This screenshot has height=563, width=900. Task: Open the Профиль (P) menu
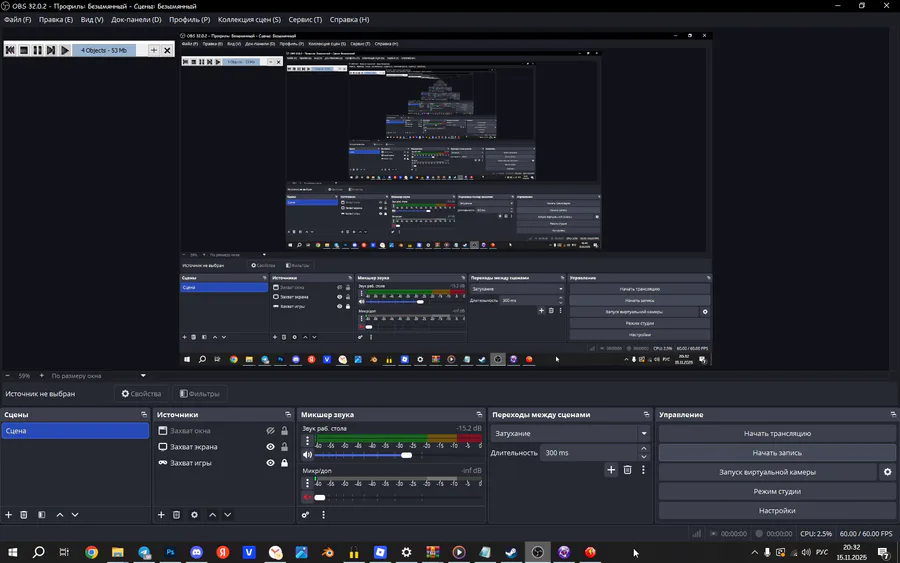coord(189,20)
